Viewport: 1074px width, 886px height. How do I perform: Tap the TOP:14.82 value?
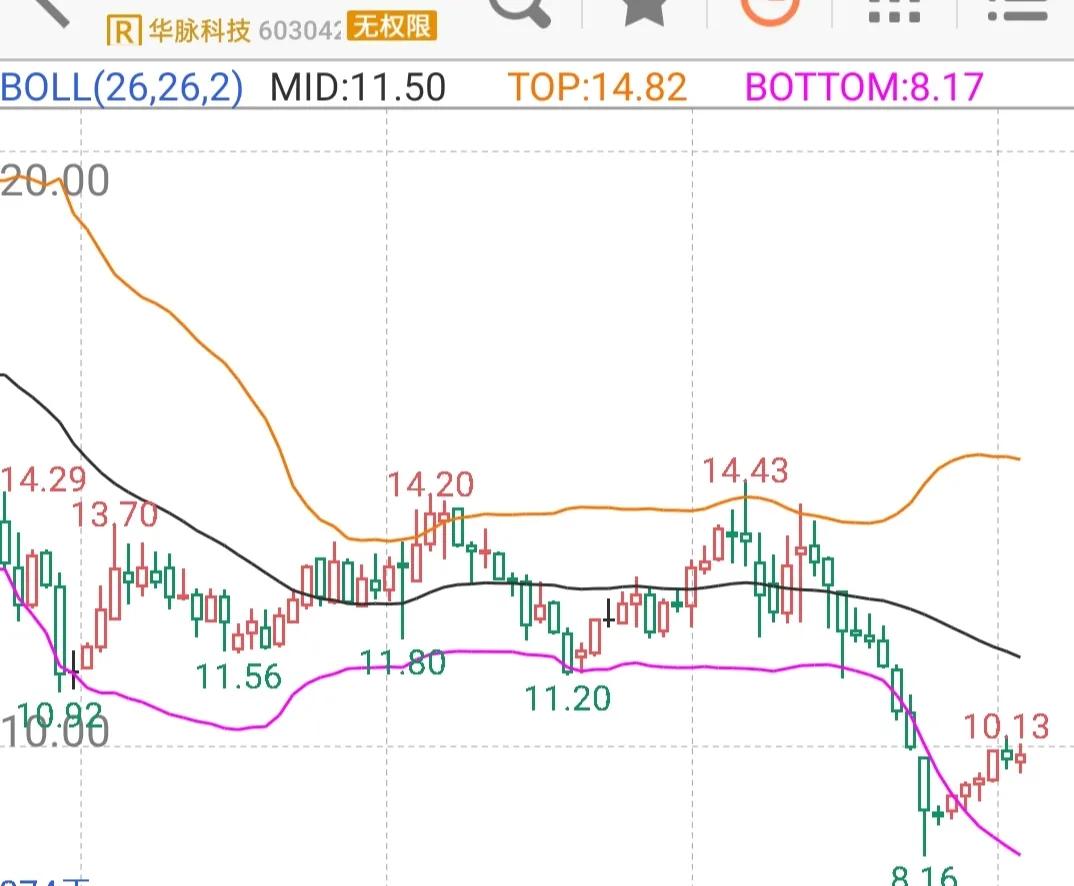click(597, 88)
